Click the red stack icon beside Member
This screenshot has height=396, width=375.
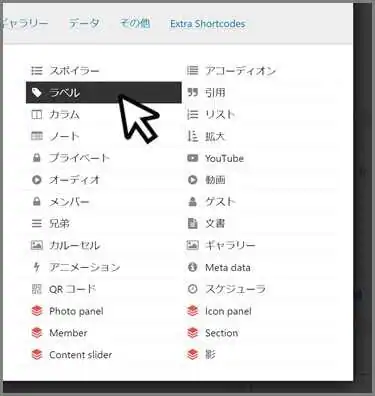click(37, 333)
